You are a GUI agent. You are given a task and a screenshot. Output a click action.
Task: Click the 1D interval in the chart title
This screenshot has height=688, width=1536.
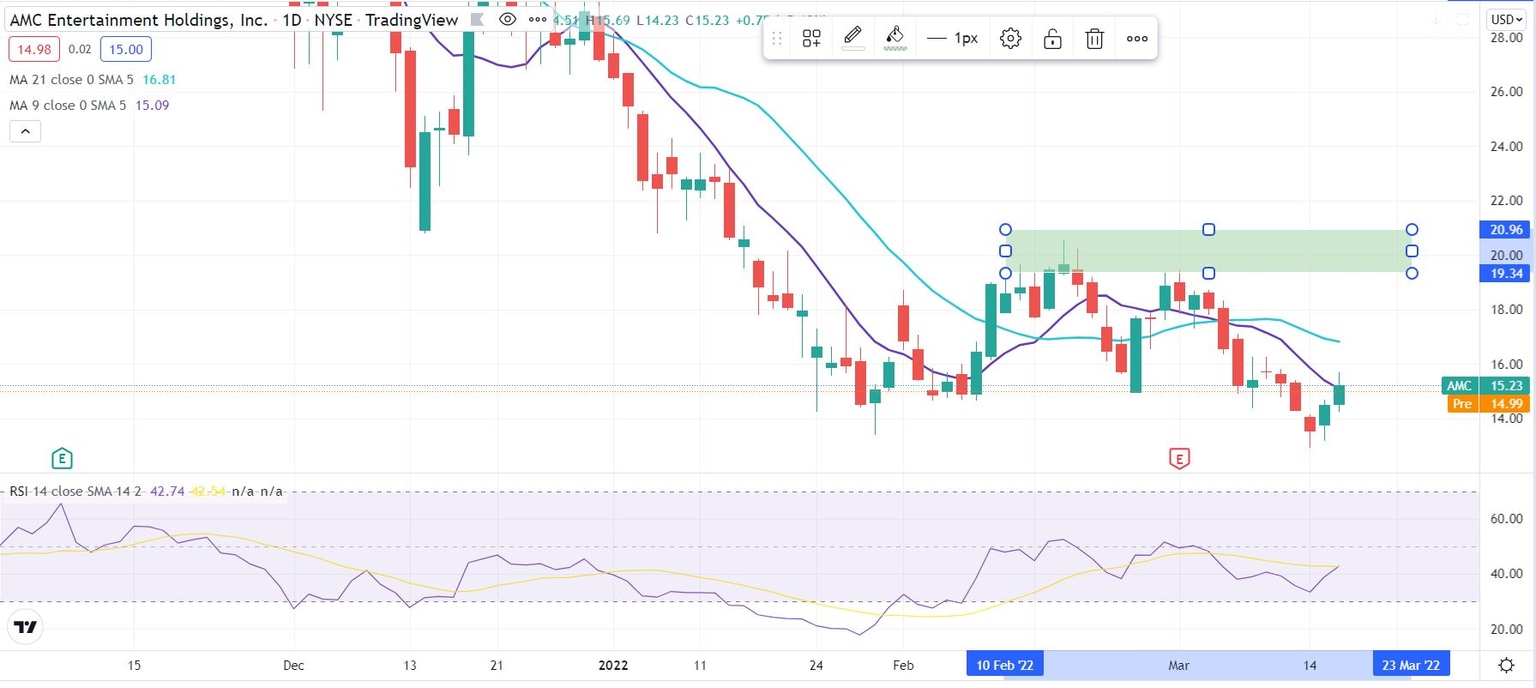pos(290,19)
